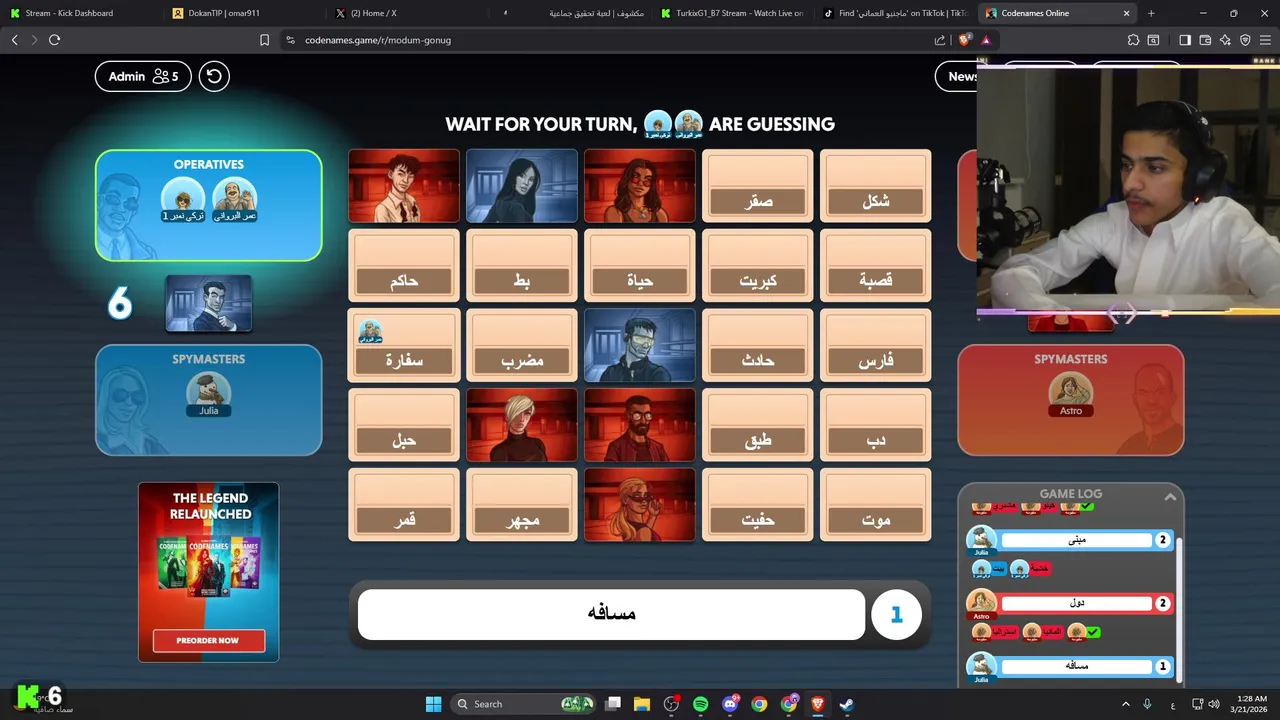Choose the حبل word card

pyautogui.click(x=404, y=426)
